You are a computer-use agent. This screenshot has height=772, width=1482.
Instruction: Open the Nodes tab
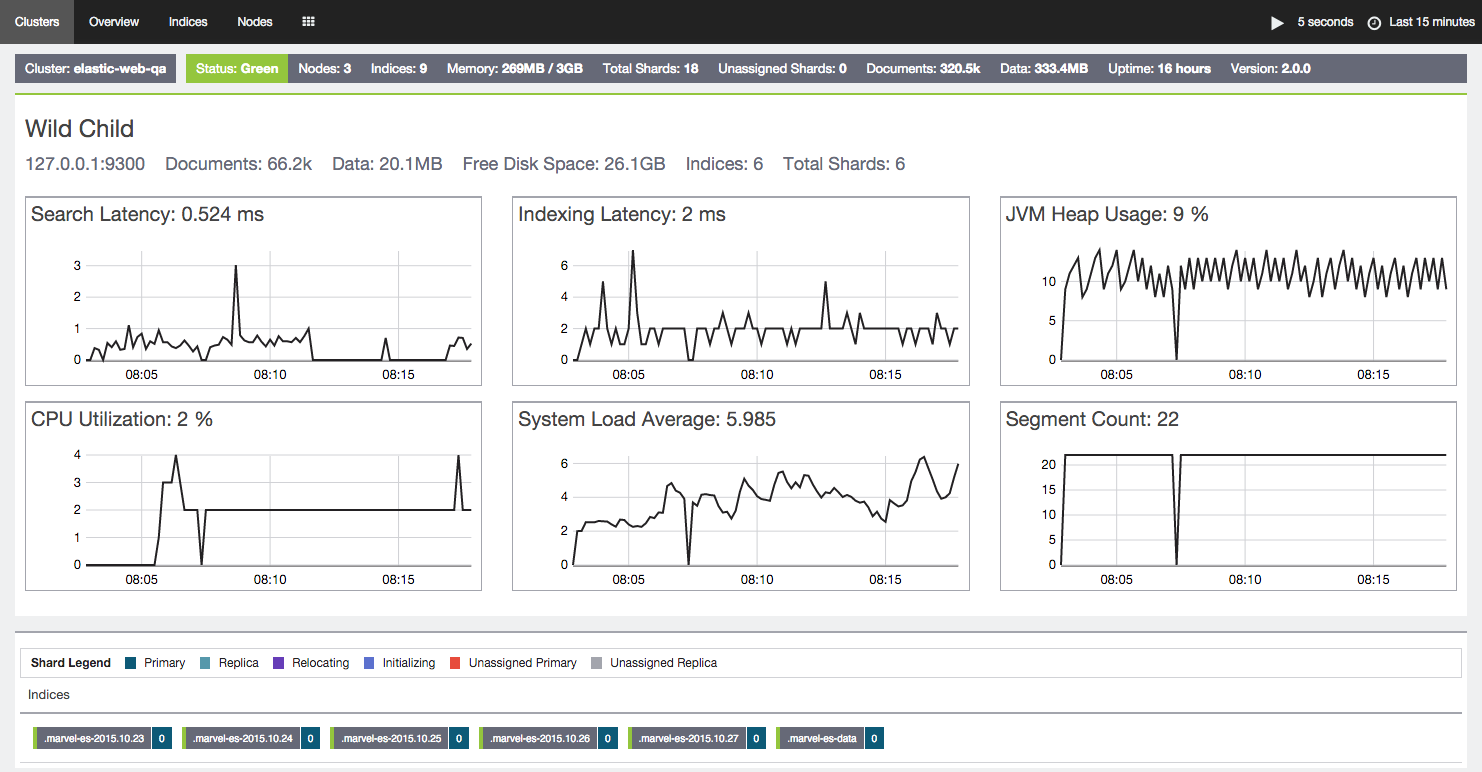[x=255, y=21]
